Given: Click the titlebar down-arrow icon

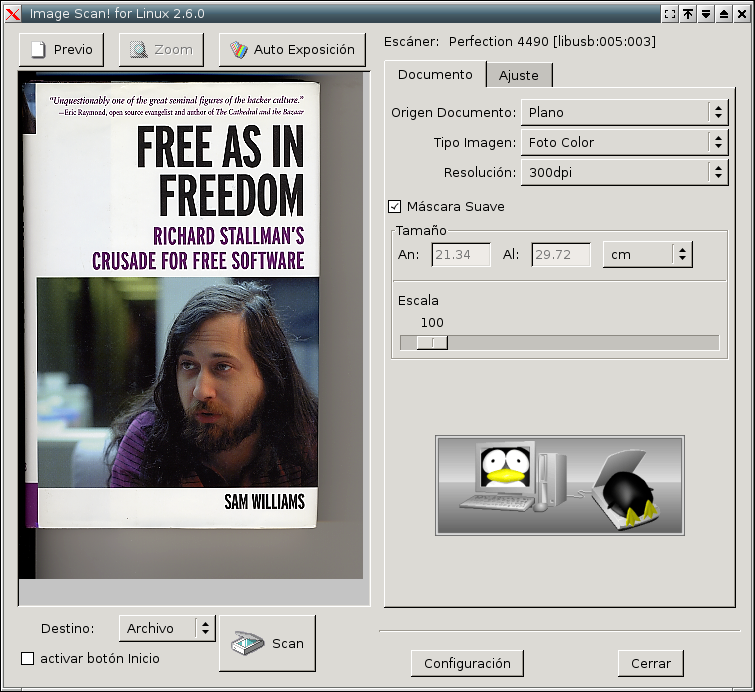Looking at the screenshot, I should pos(705,14).
